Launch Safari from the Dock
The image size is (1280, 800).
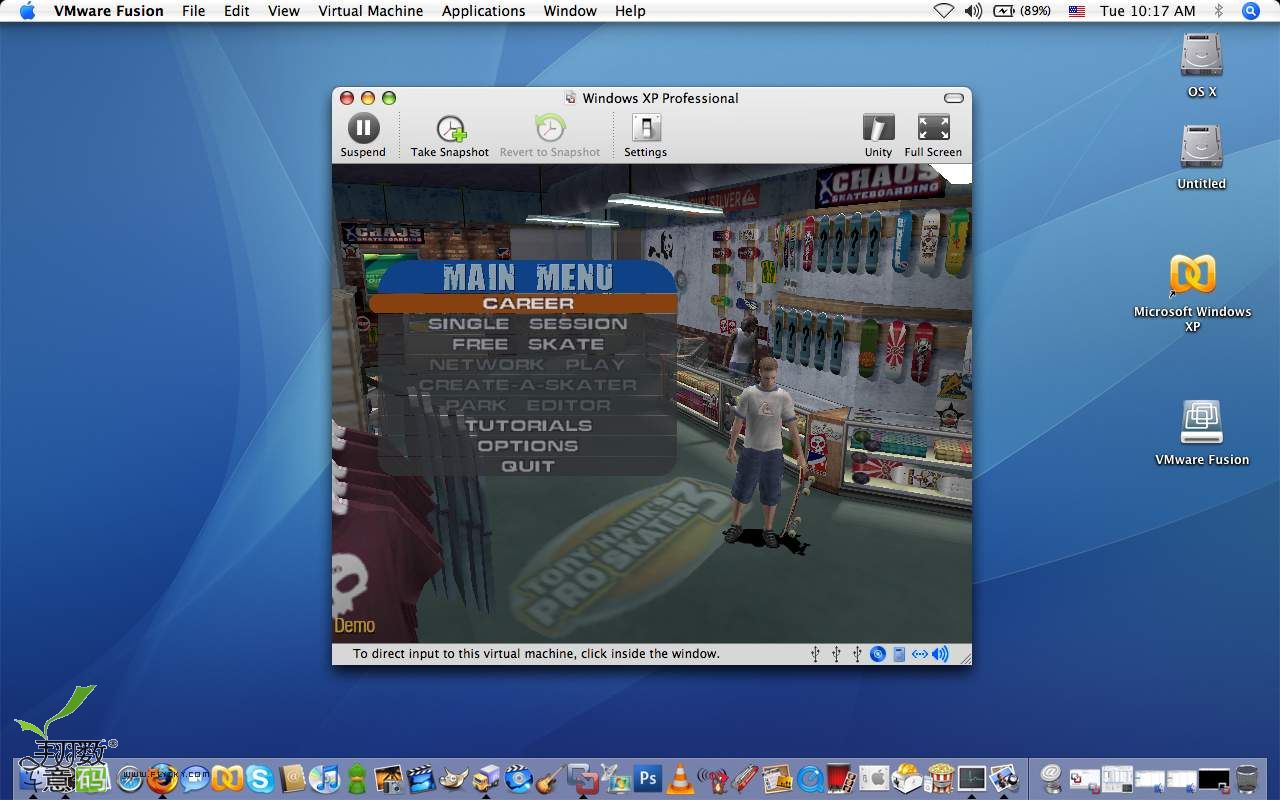(130, 778)
